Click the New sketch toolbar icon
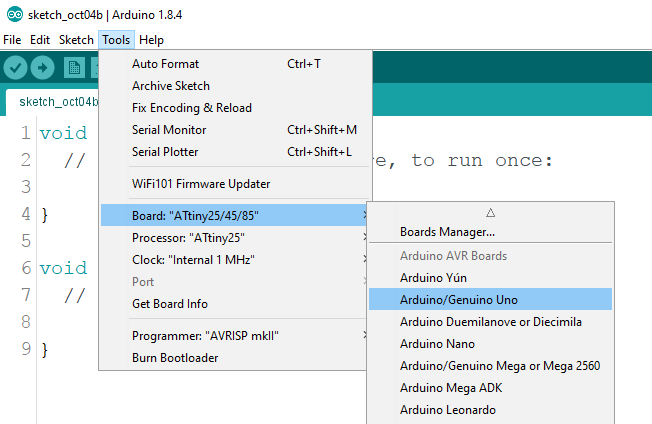The height and width of the screenshot is (424, 652). 74,67
